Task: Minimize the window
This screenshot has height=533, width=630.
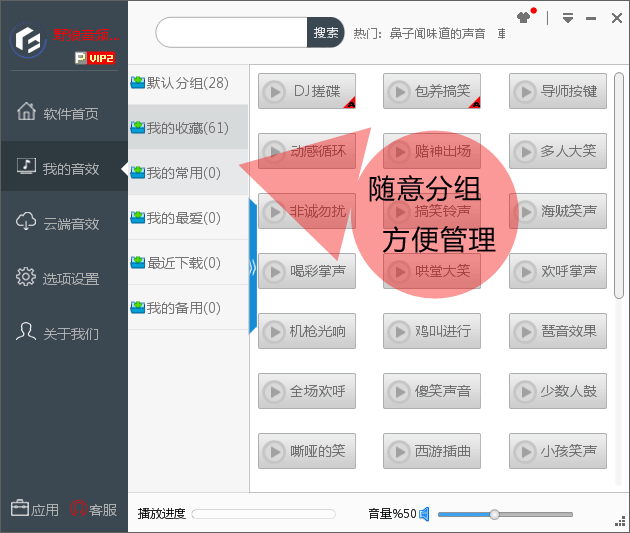Action: (591, 18)
